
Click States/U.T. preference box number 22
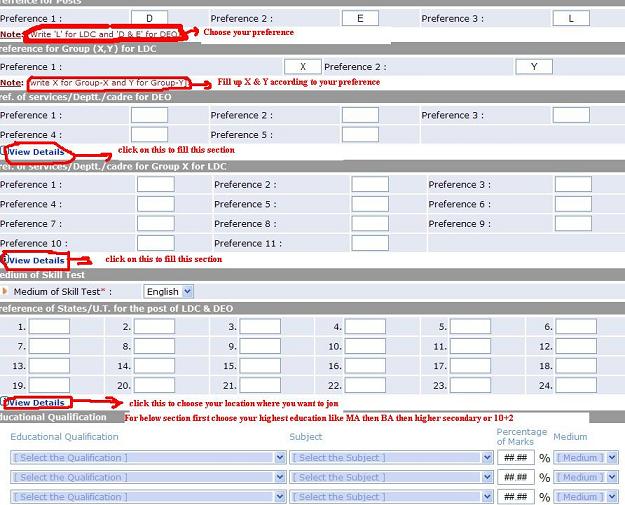coord(365,385)
